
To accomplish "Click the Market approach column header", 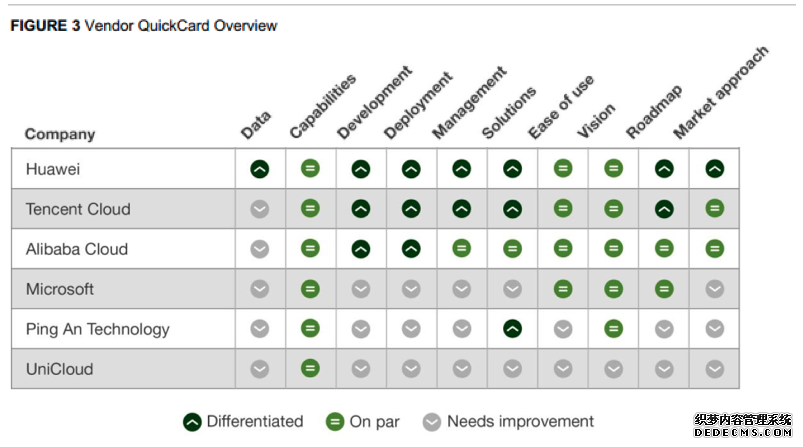I will (721, 92).
